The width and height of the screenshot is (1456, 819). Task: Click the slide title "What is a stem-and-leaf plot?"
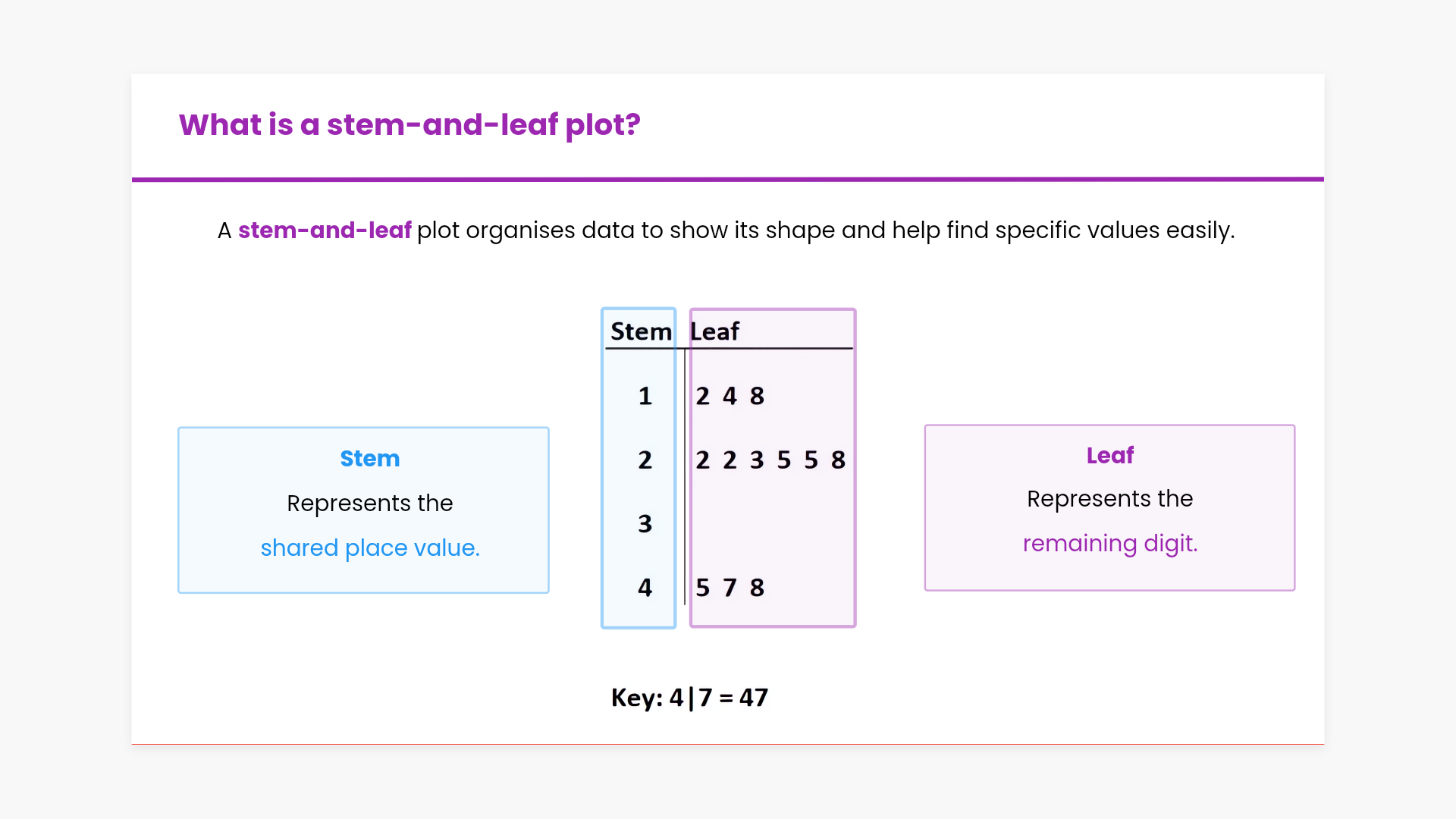[x=409, y=125]
